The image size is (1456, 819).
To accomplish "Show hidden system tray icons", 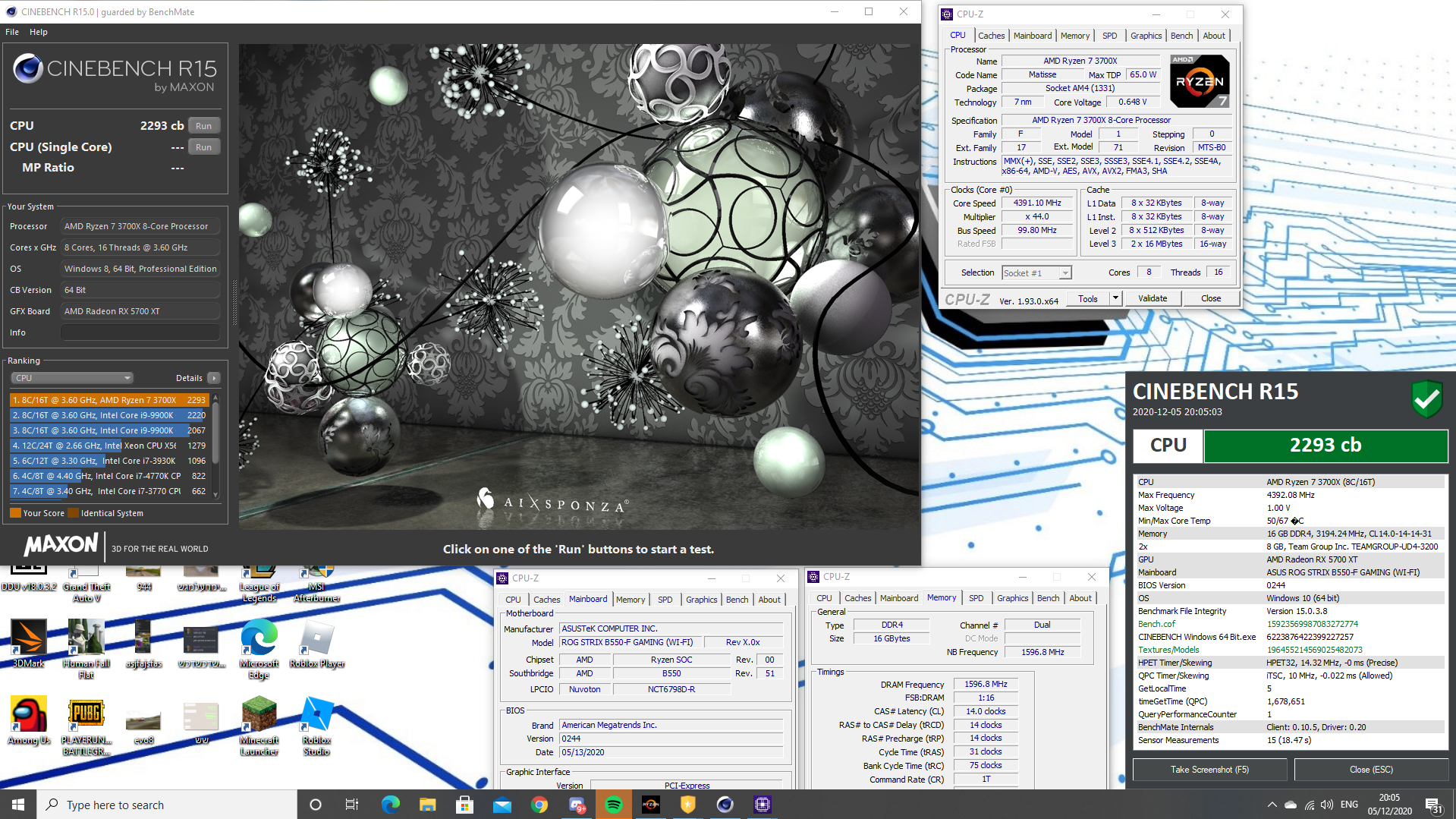I will click(1272, 805).
